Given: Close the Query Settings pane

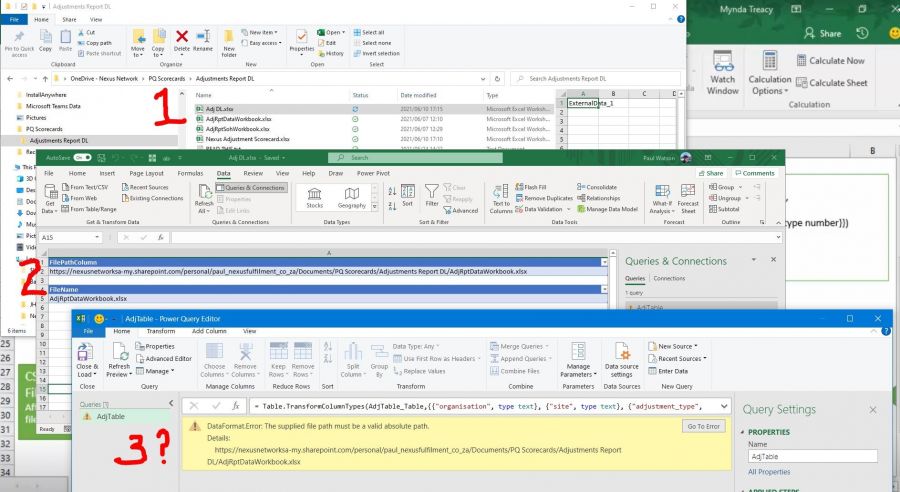Looking at the screenshot, I should (872, 410).
